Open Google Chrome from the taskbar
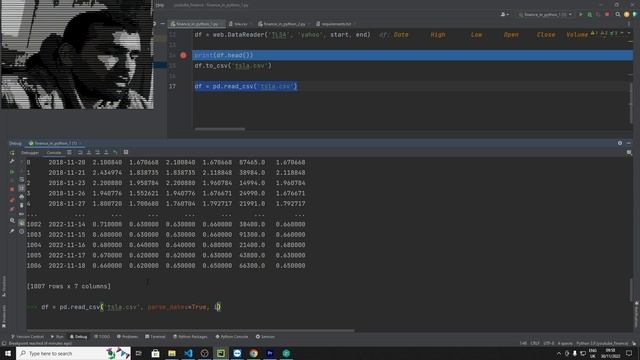The height and width of the screenshot is (360, 640). (x=253, y=353)
